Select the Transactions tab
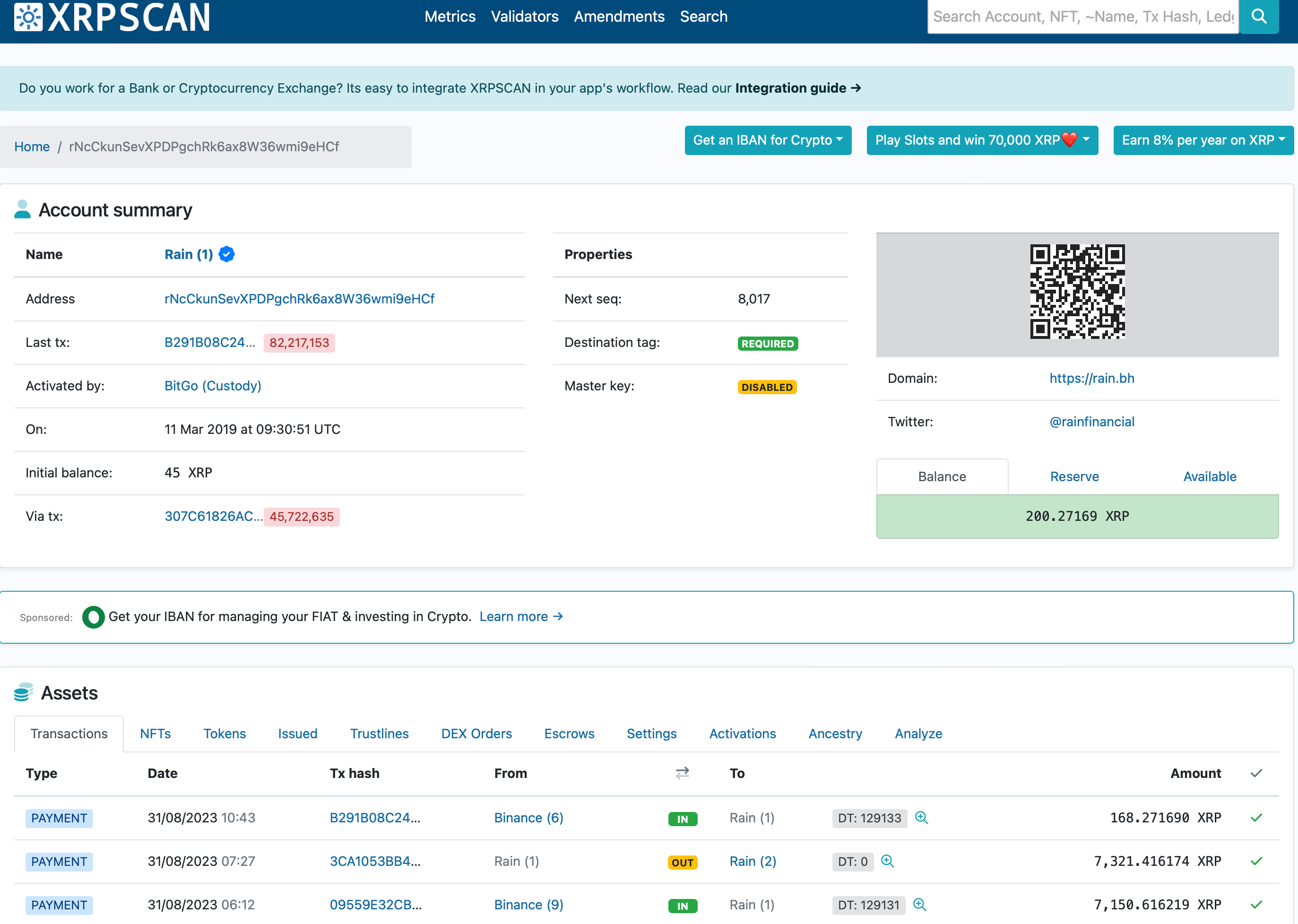 pos(69,734)
